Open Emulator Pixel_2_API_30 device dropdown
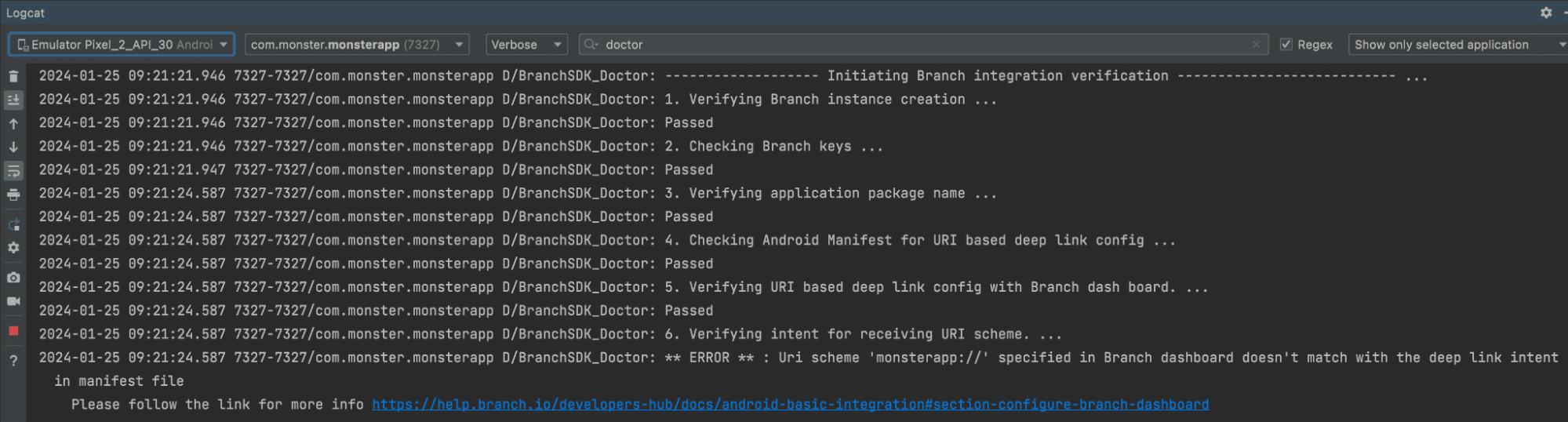This screenshot has width=1568, height=422. point(122,45)
